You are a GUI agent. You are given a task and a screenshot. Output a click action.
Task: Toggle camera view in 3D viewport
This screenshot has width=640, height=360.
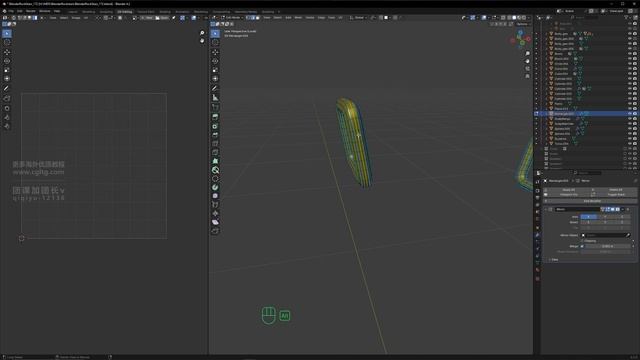click(527, 69)
